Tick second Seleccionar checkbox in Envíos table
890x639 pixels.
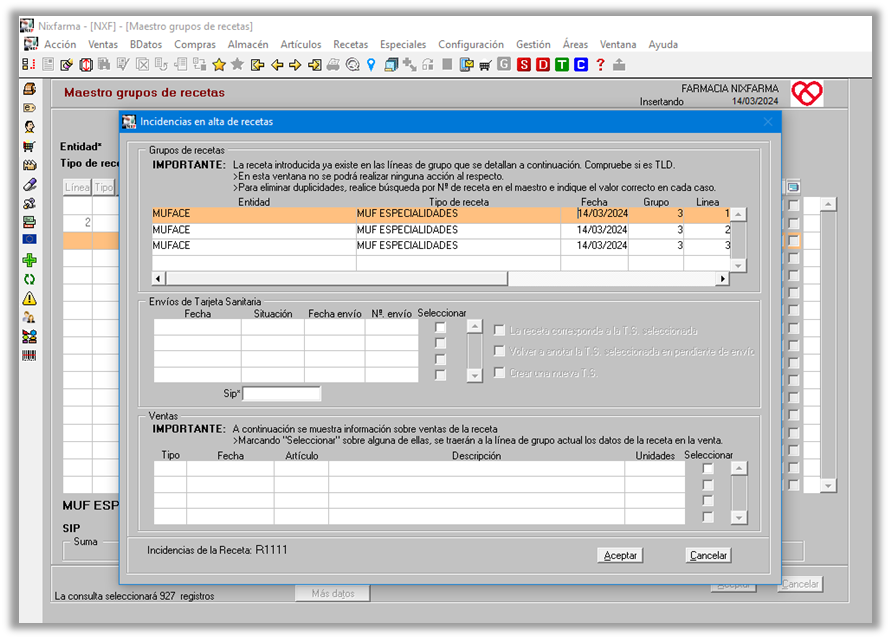pyautogui.click(x=440, y=343)
